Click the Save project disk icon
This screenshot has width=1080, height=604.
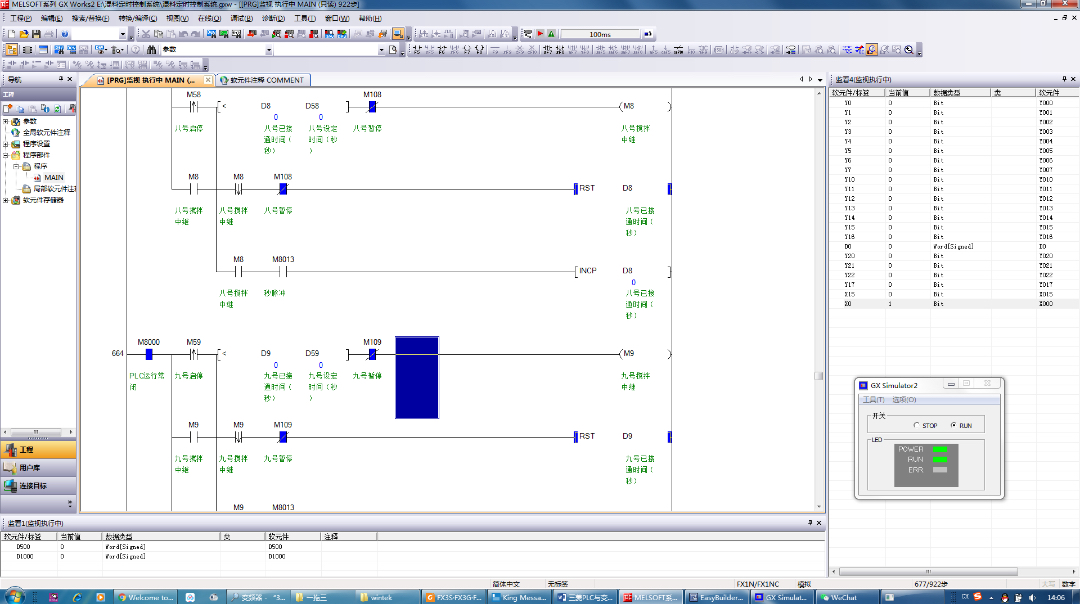tap(37, 34)
